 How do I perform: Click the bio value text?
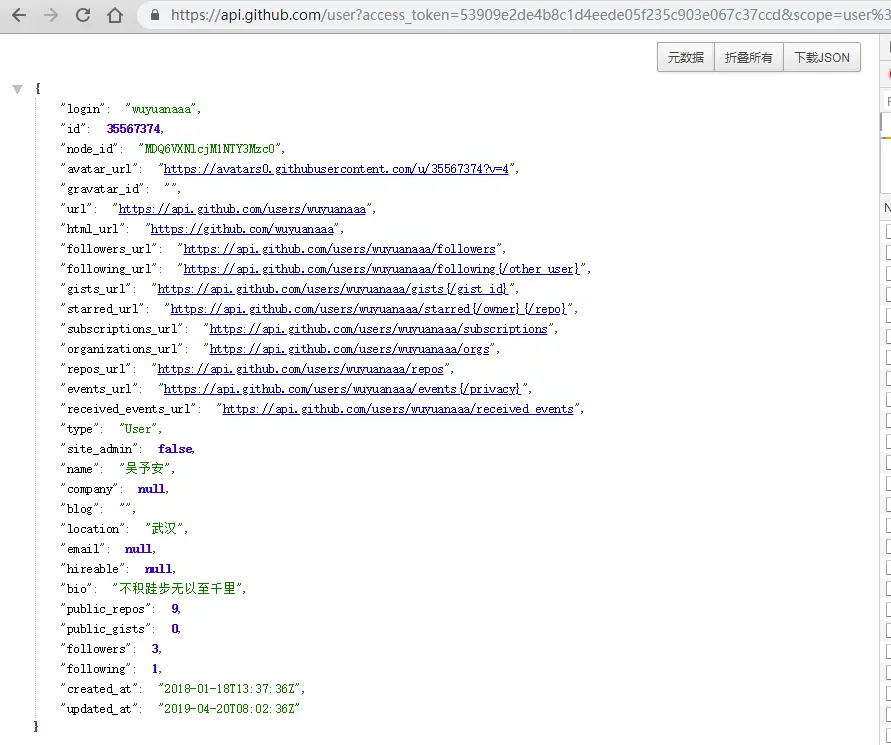[x=177, y=589]
